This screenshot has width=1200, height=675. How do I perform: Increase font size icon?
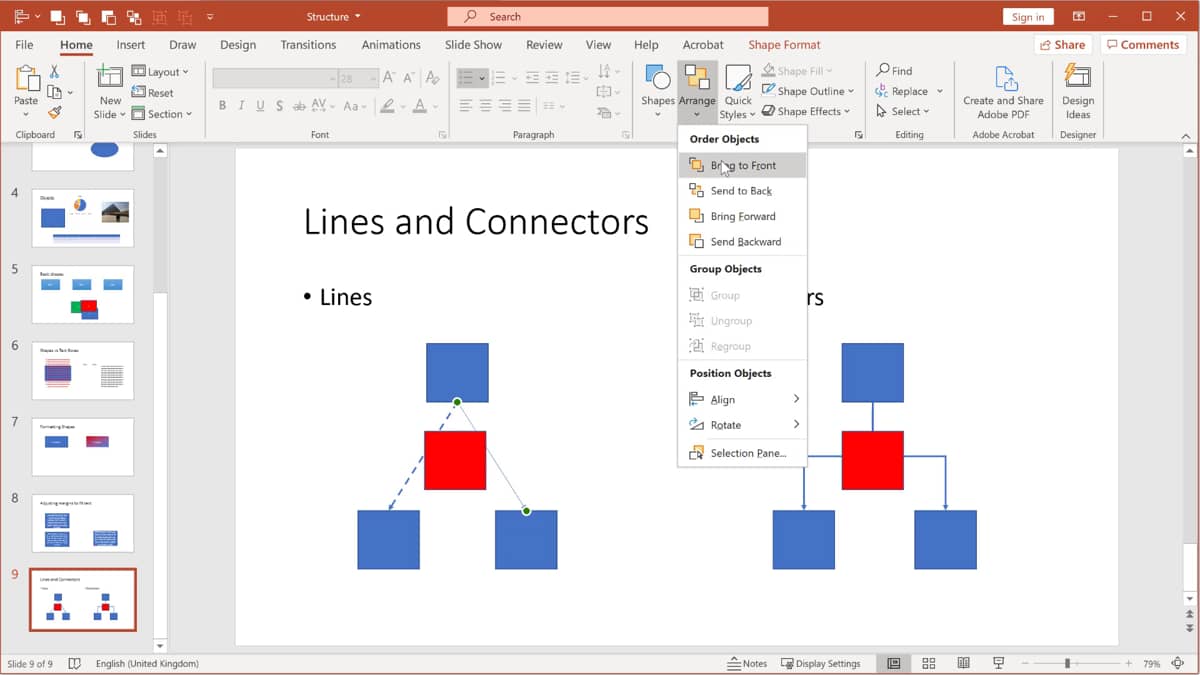click(390, 78)
